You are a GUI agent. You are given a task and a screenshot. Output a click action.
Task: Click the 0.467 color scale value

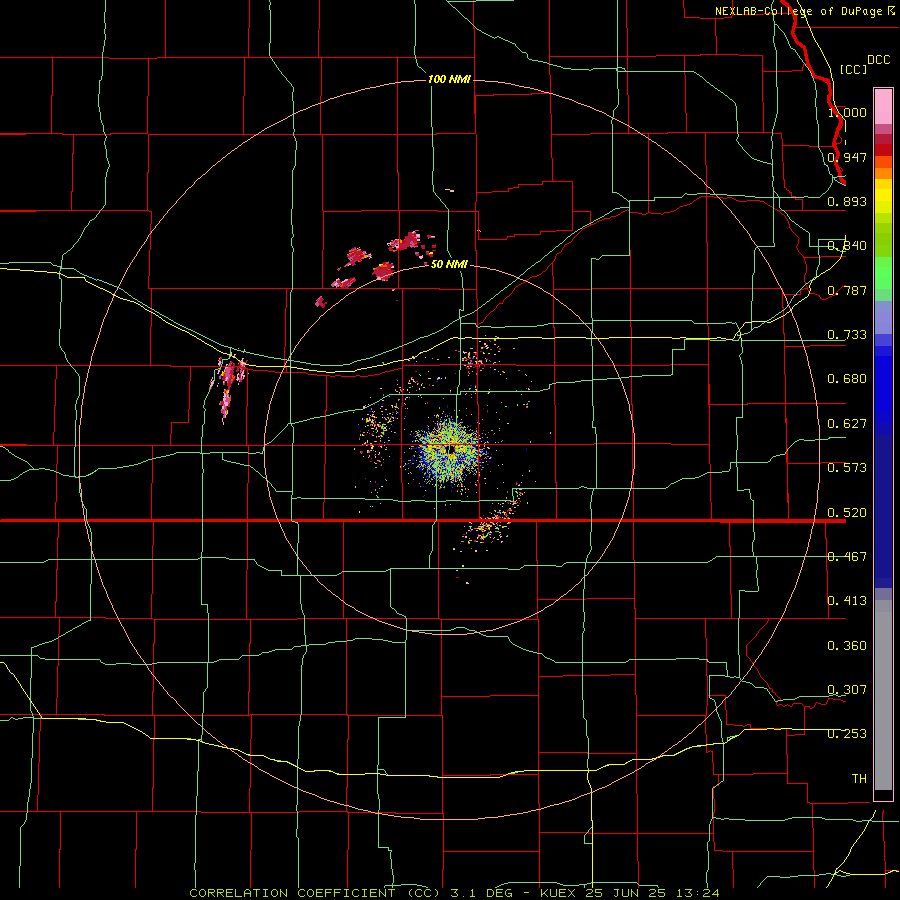pyautogui.click(x=847, y=557)
